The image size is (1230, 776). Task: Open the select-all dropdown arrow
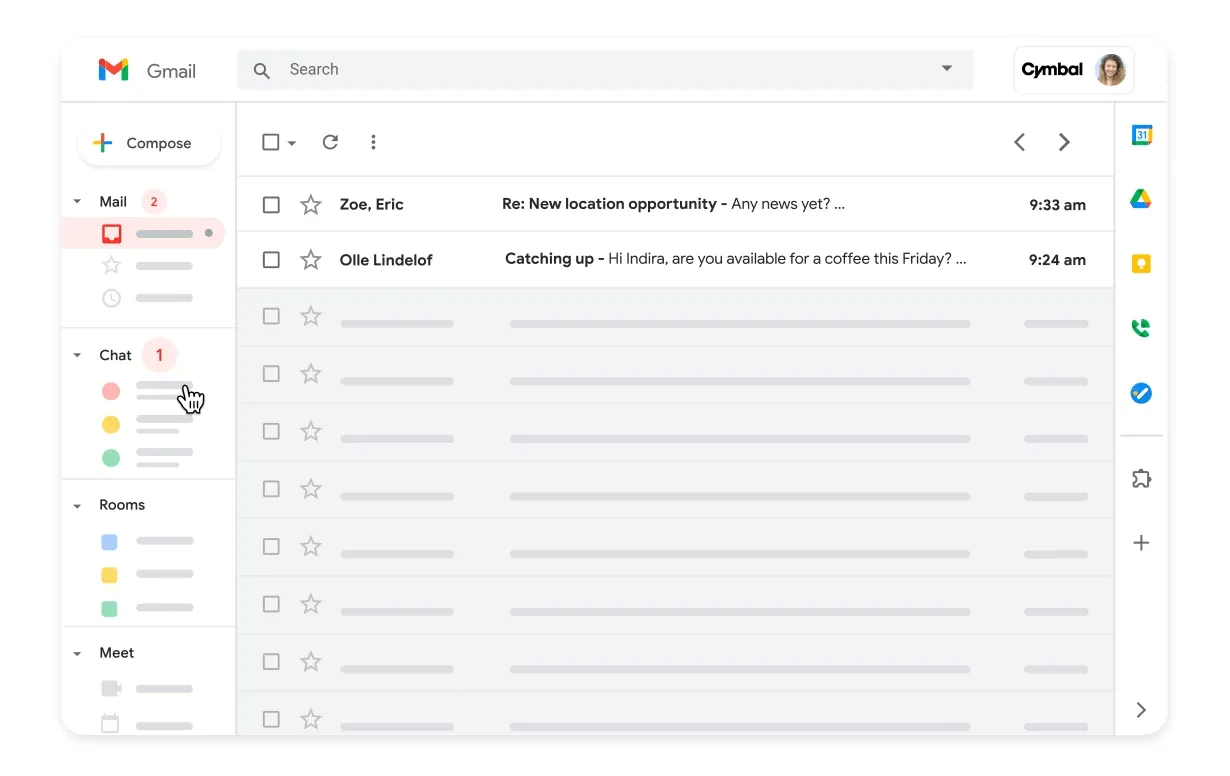tap(292, 143)
